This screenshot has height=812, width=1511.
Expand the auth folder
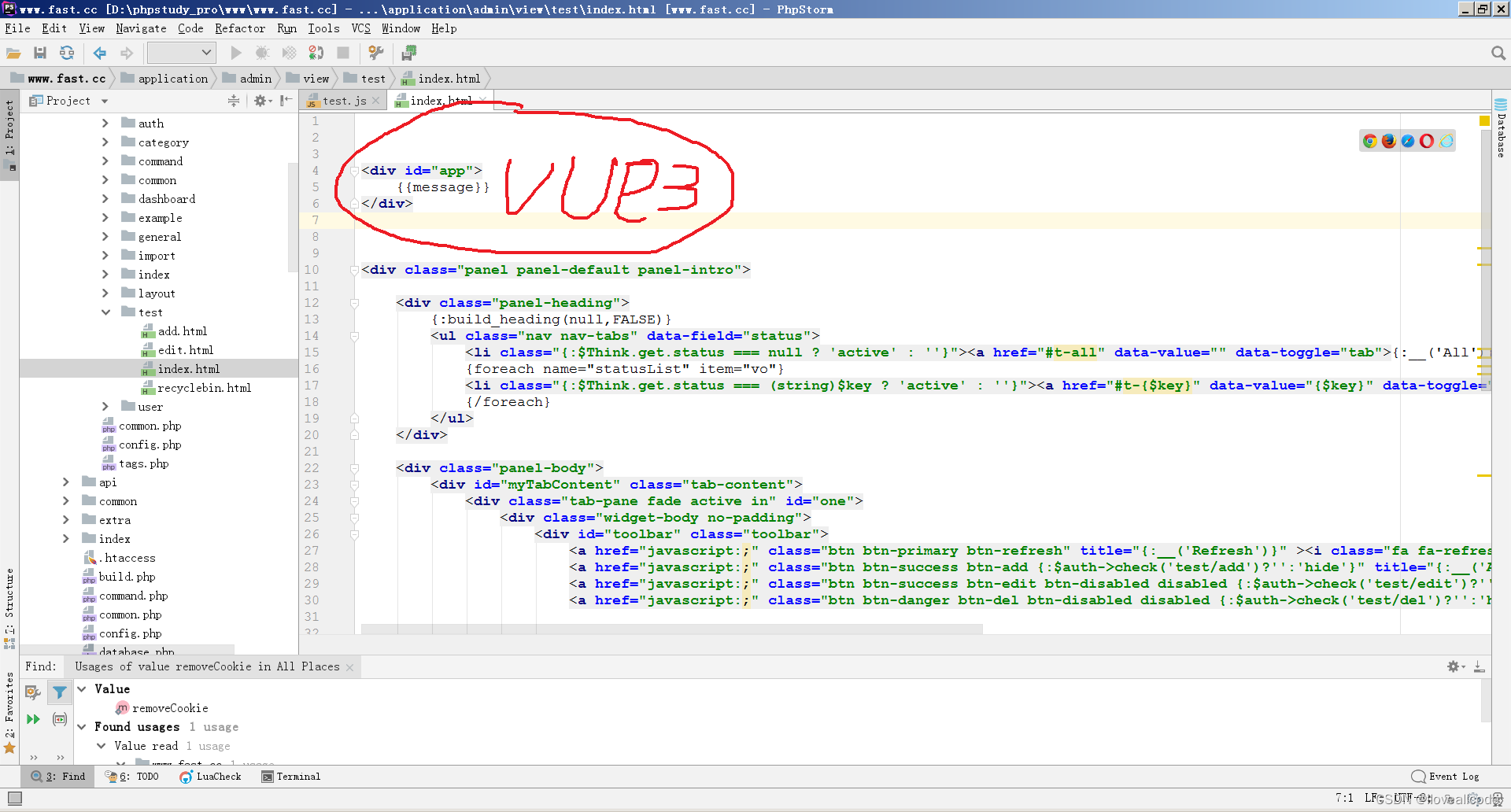(x=105, y=124)
